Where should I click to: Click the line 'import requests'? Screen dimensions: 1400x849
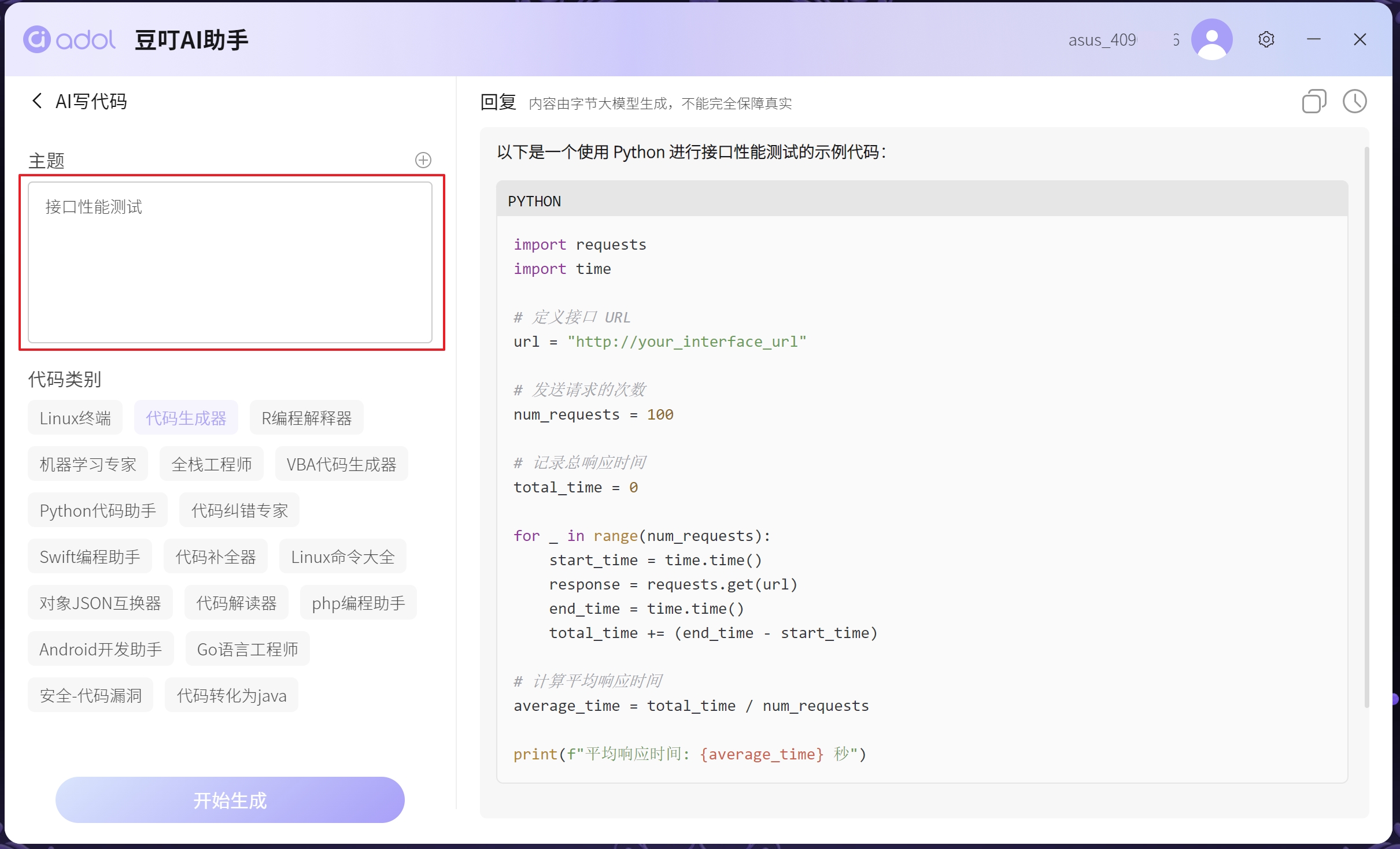580,244
